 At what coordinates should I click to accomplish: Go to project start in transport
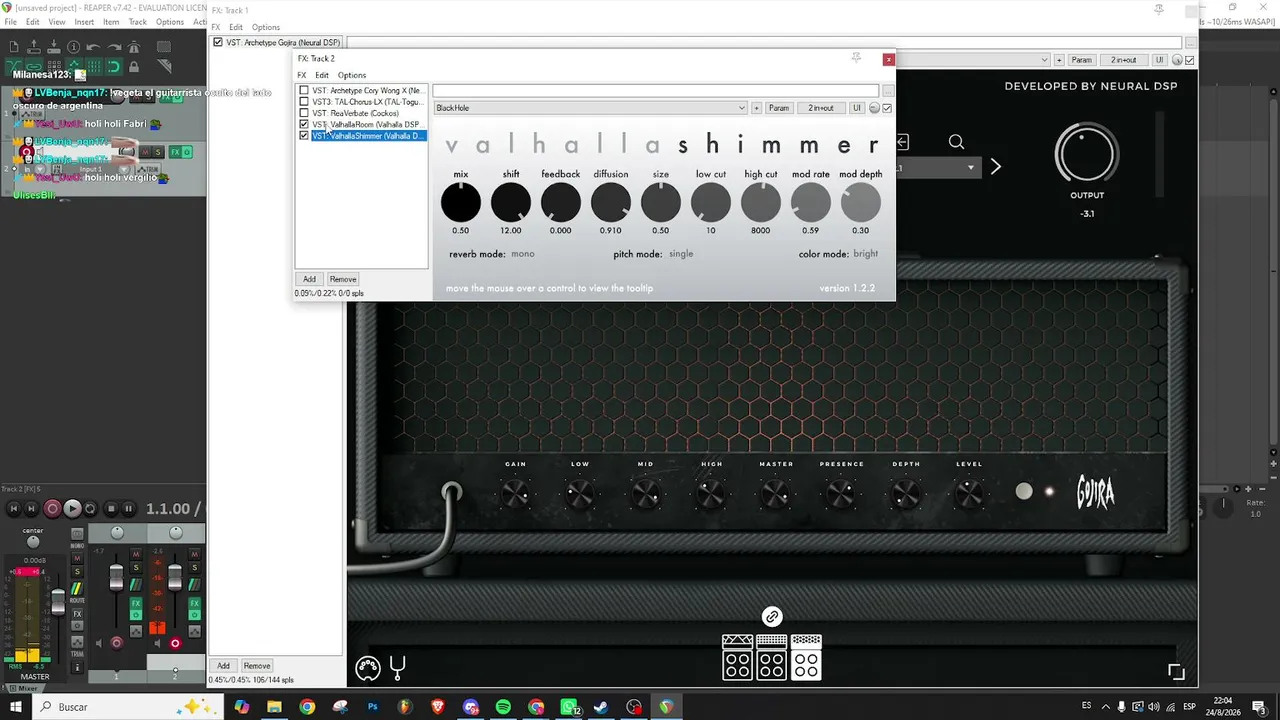(14, 509)
